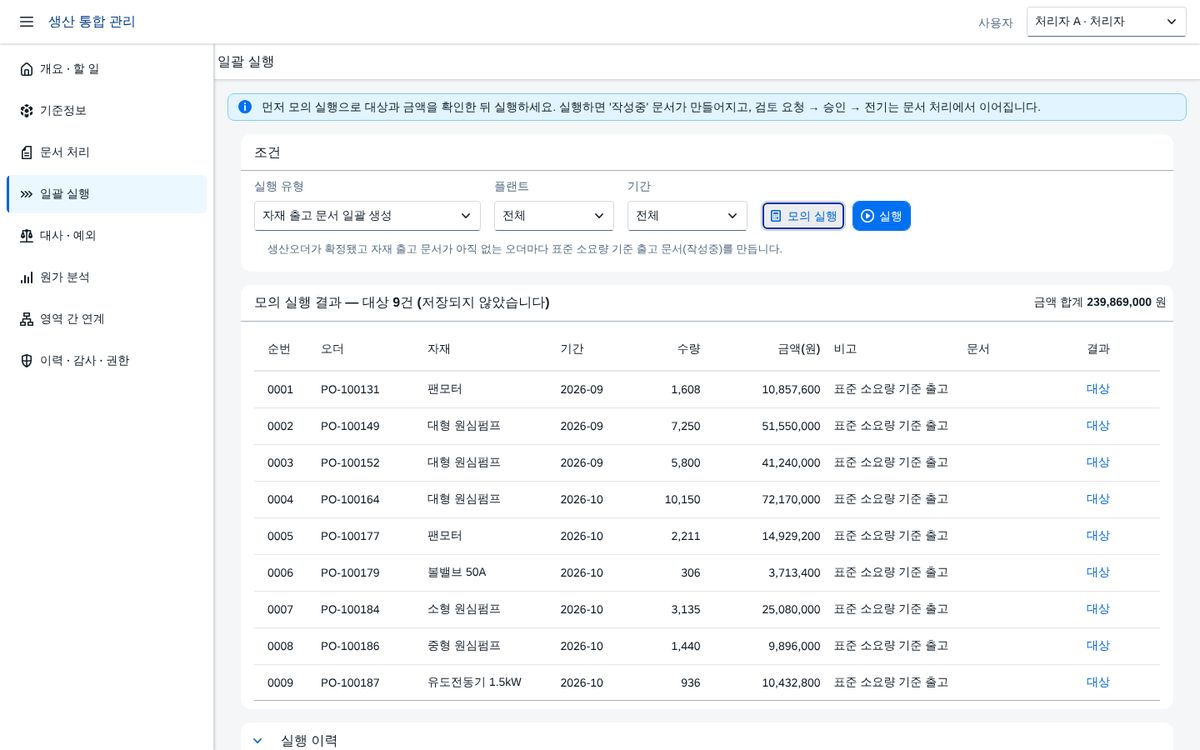Viewport: 1200px width, 750px height.
Task: Open 개요 · 할 일 menu item
Action: (107, 69)
